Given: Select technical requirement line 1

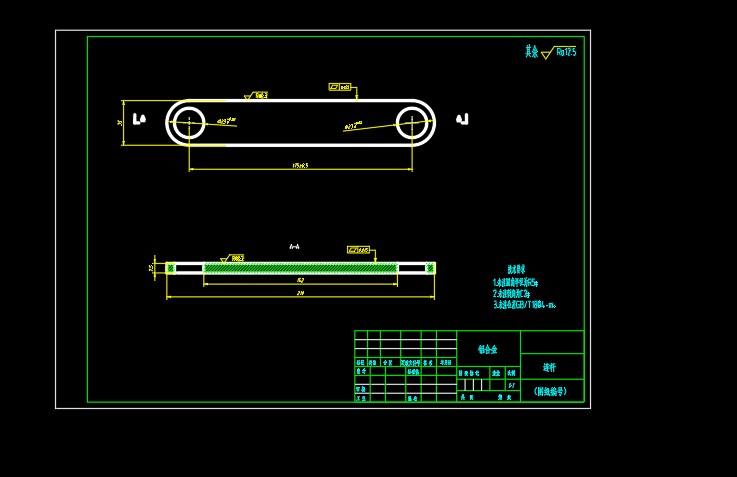Looking at the screenshot, I should click(x=516, y=283).
